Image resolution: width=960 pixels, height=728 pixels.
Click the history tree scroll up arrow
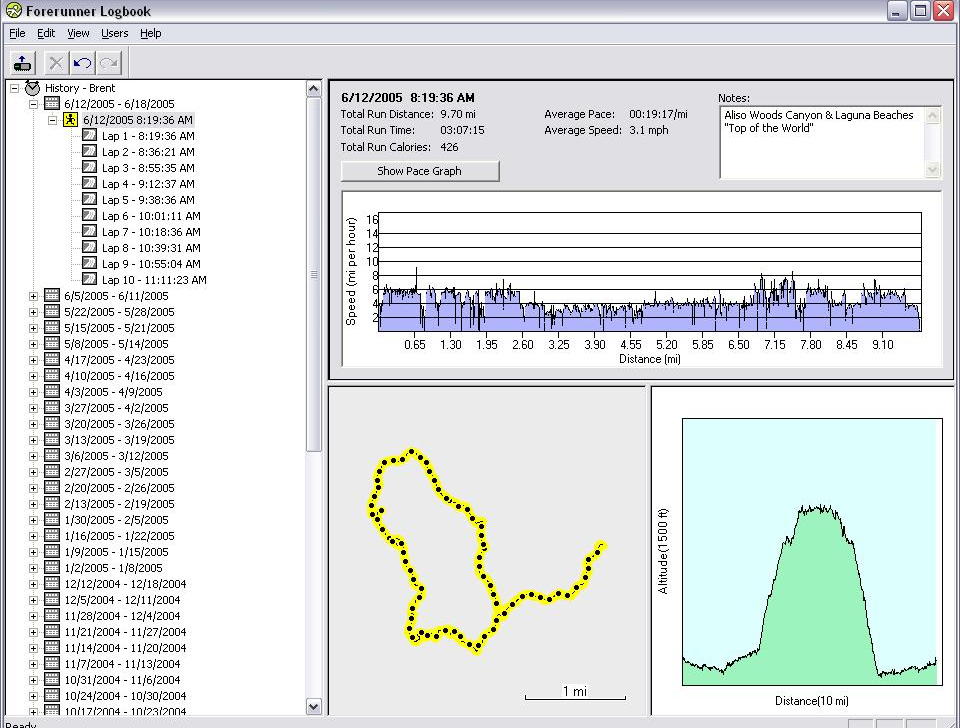[313, 89]
